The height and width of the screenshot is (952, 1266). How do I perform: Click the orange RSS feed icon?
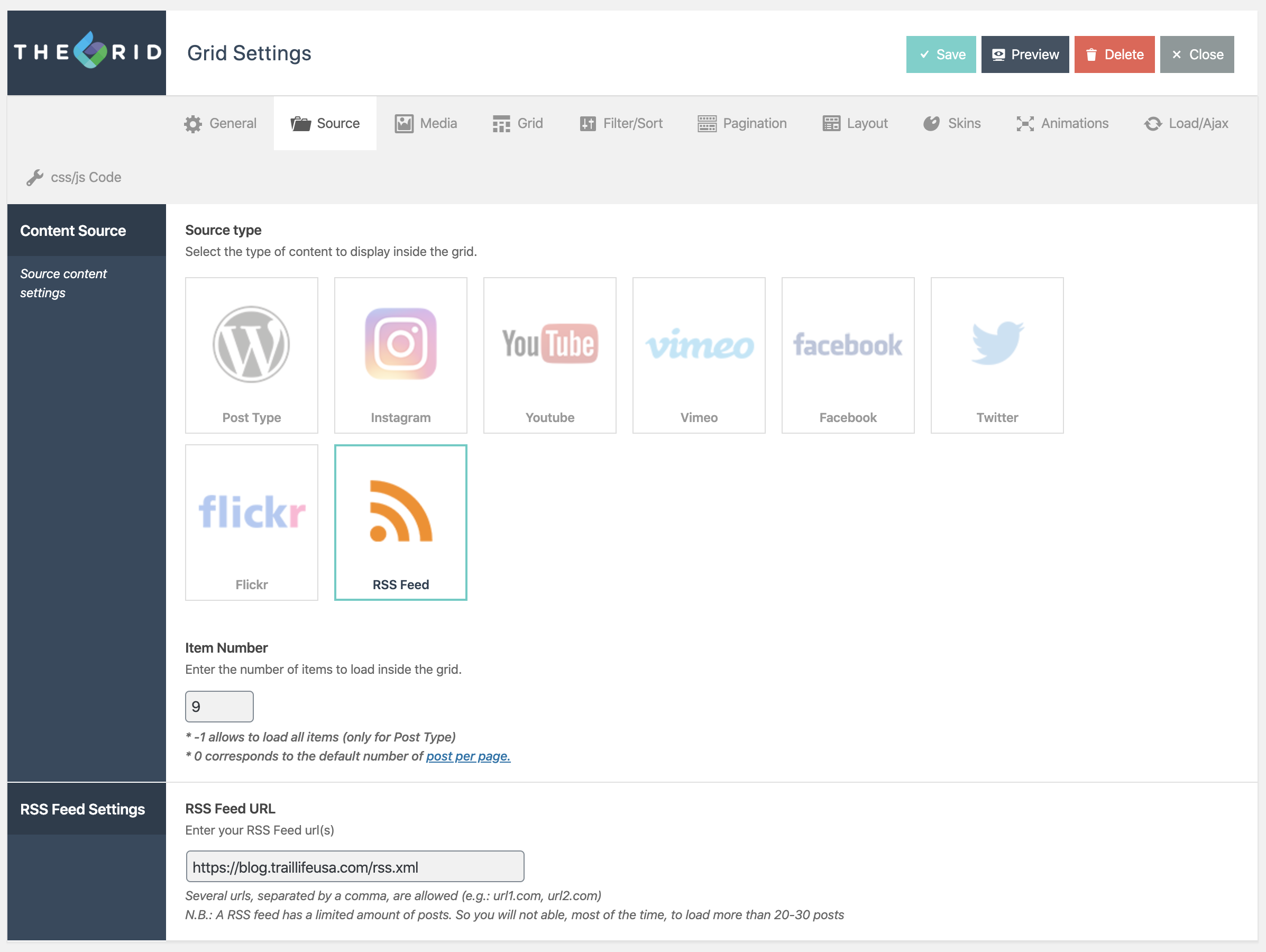[x=401, y=510]
